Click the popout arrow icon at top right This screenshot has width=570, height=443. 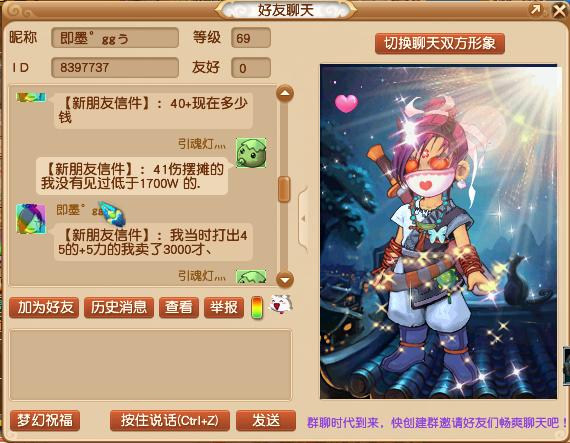point(535,10)
